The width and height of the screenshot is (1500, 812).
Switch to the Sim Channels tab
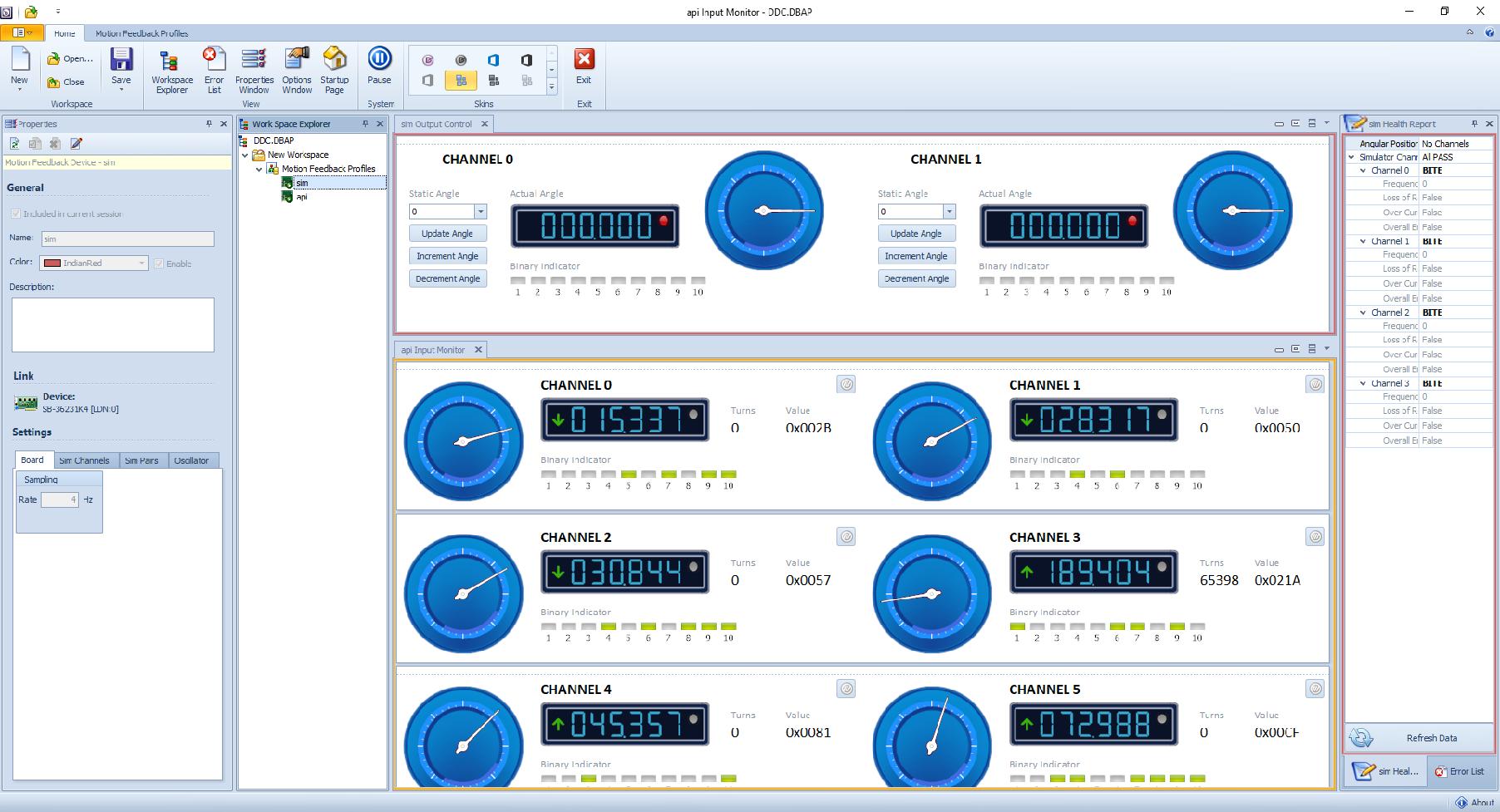pyautogui.click(x=84, y=460)
